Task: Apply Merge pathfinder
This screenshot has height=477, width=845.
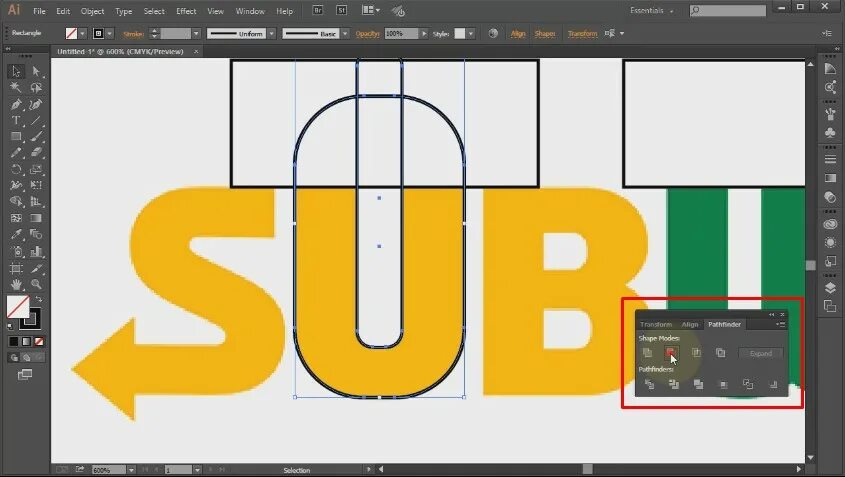Action: click(x=698, y=384)
